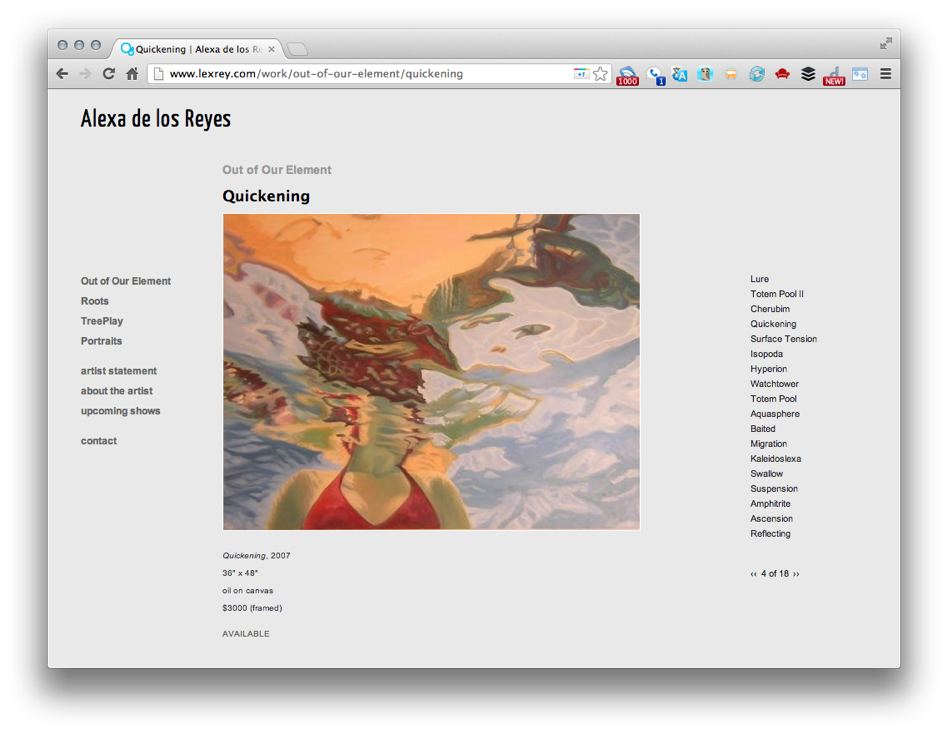Screen dimensions: 948x734
Task: Open the phone extension with 1 badge
Action: [x=655, y=75]
